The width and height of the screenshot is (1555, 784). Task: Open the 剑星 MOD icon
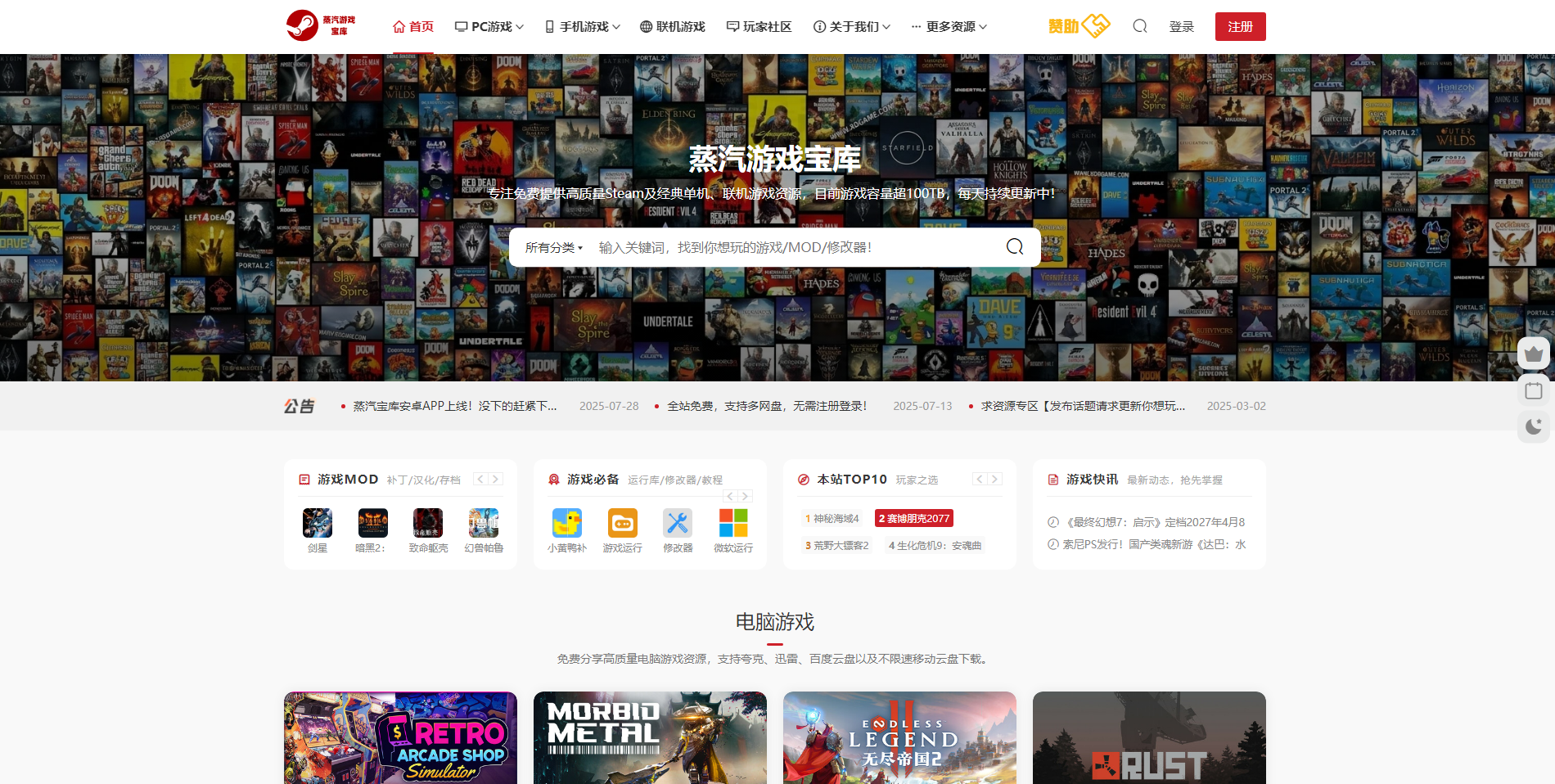(318, 523)
